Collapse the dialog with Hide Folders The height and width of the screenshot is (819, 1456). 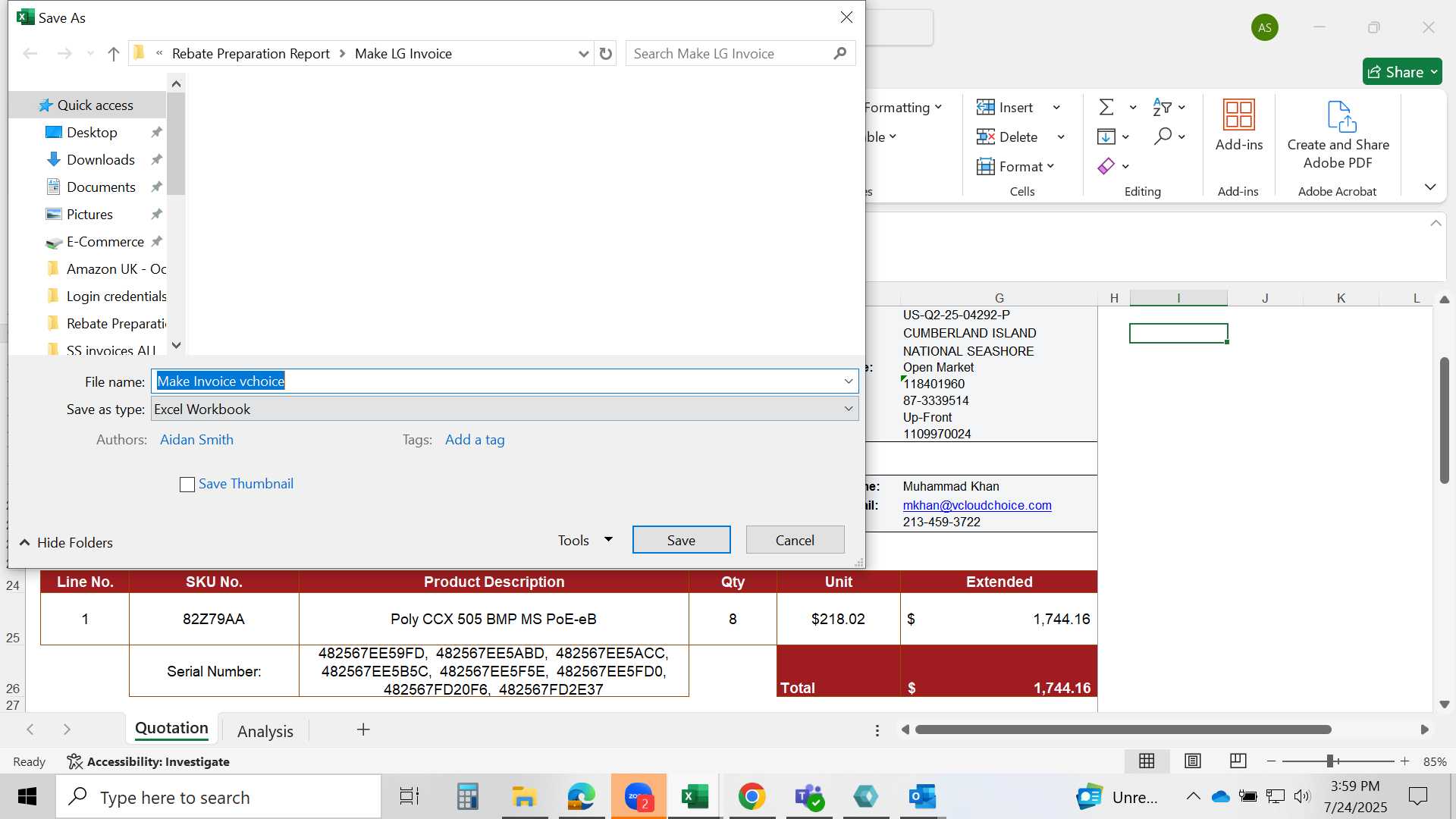point(66,543)
